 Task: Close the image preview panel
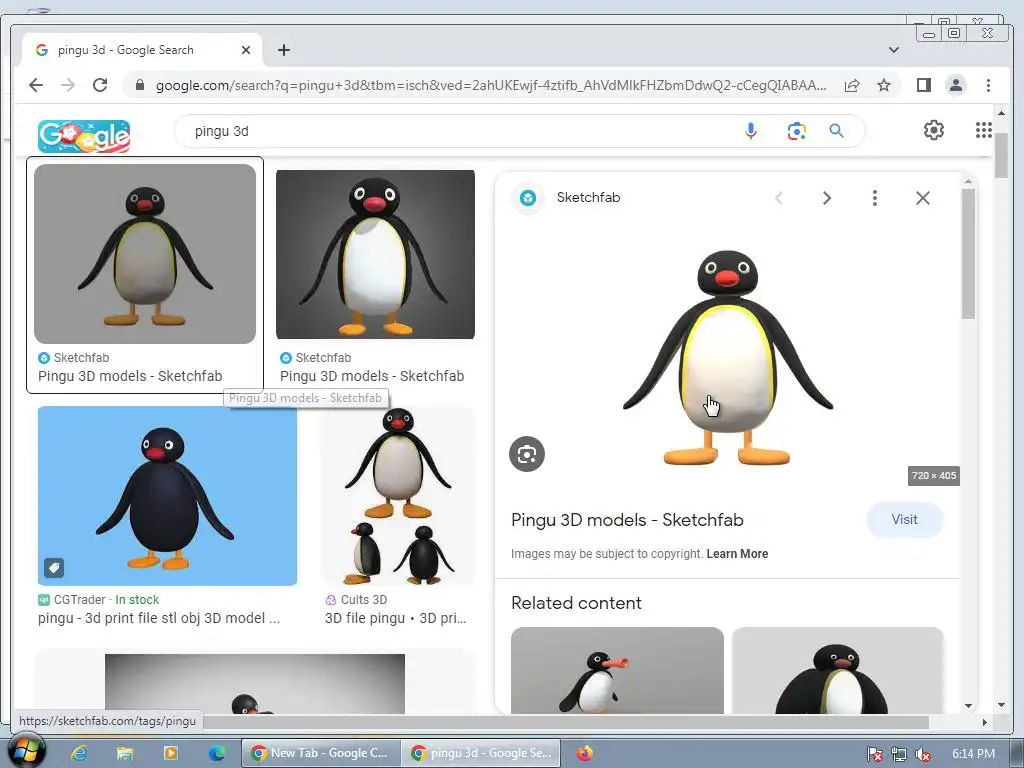(922, 198)
